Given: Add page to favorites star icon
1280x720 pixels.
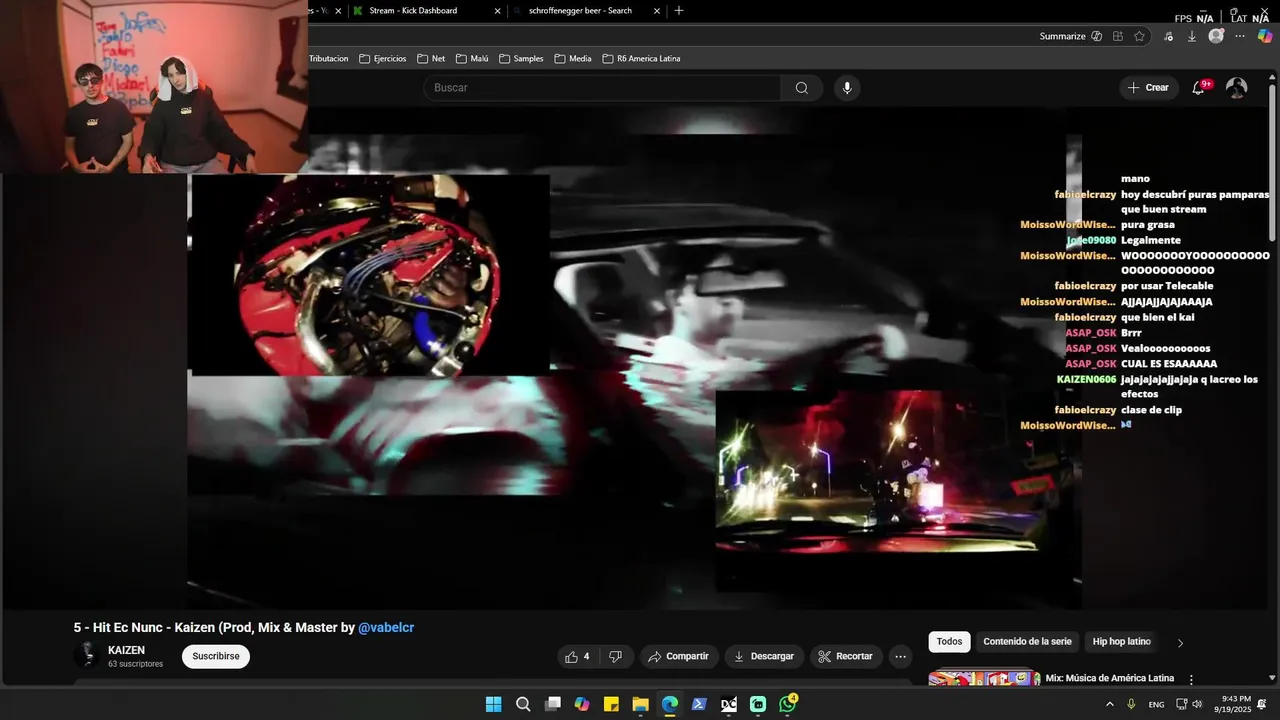Looking at the screenshot, I should 1139,36.
